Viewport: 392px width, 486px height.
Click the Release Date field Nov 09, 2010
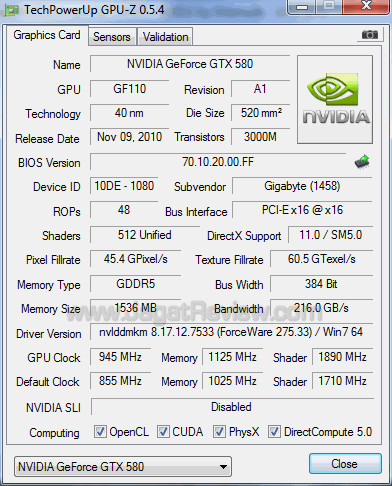[x=129, y=137]
